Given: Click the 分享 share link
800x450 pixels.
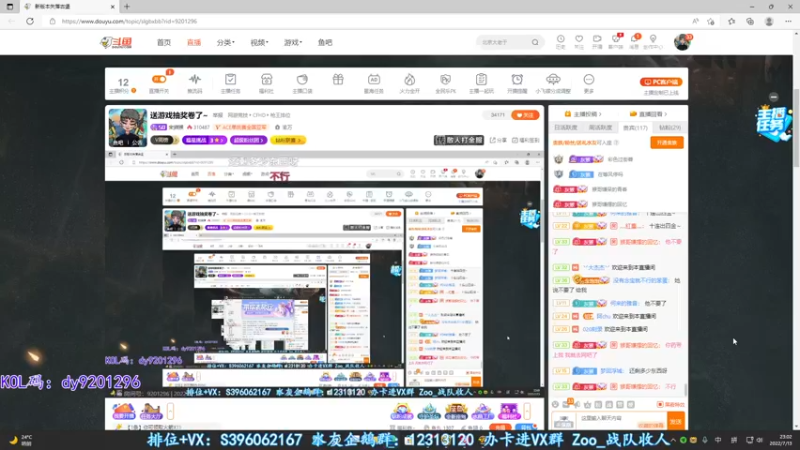Looking at the screenshot, I should coord(498,140).
